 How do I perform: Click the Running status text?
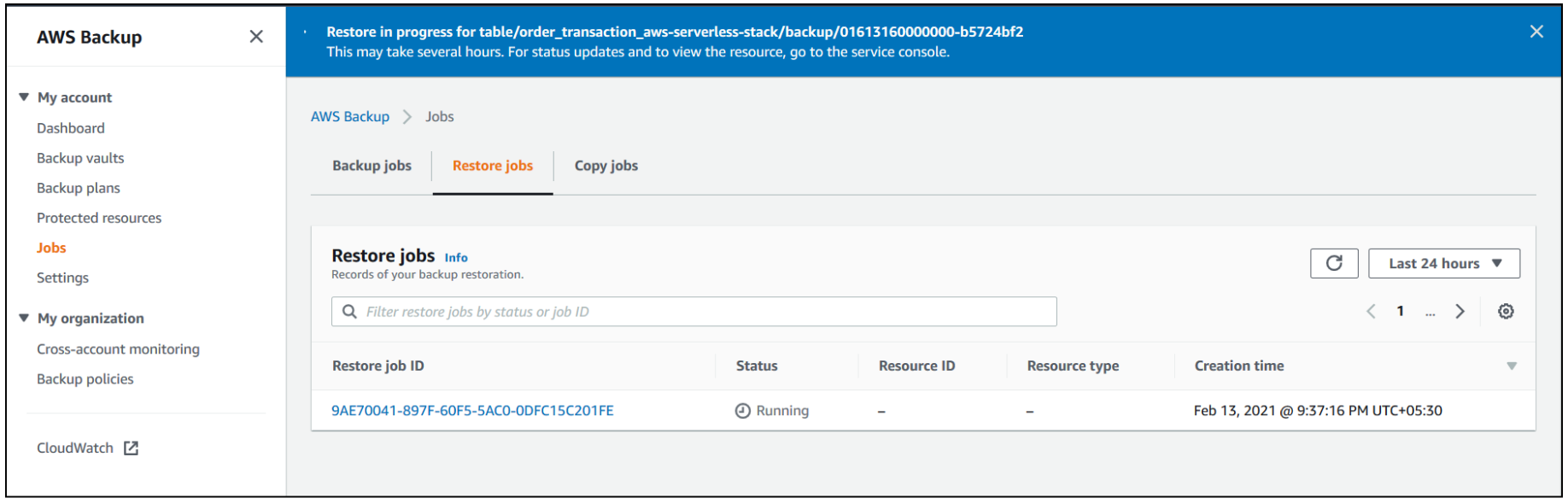pyautogui.click(x=782, y=411)
